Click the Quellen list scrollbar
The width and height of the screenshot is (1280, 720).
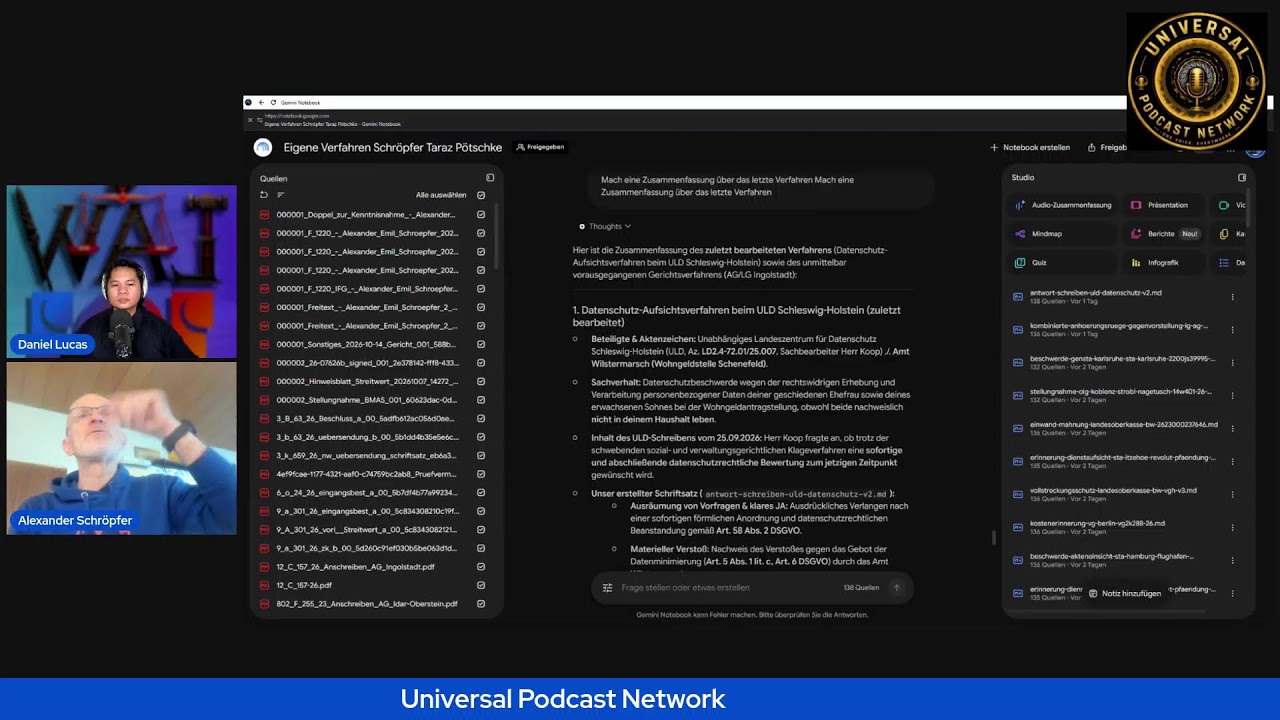pyautogui.click(x=497, y=235)
